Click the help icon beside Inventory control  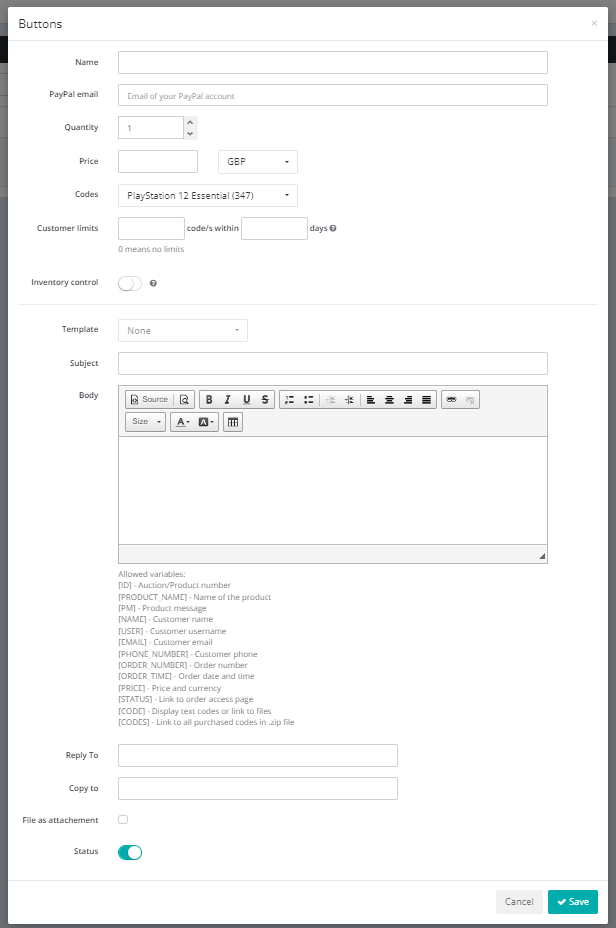(x=153, y=283)
